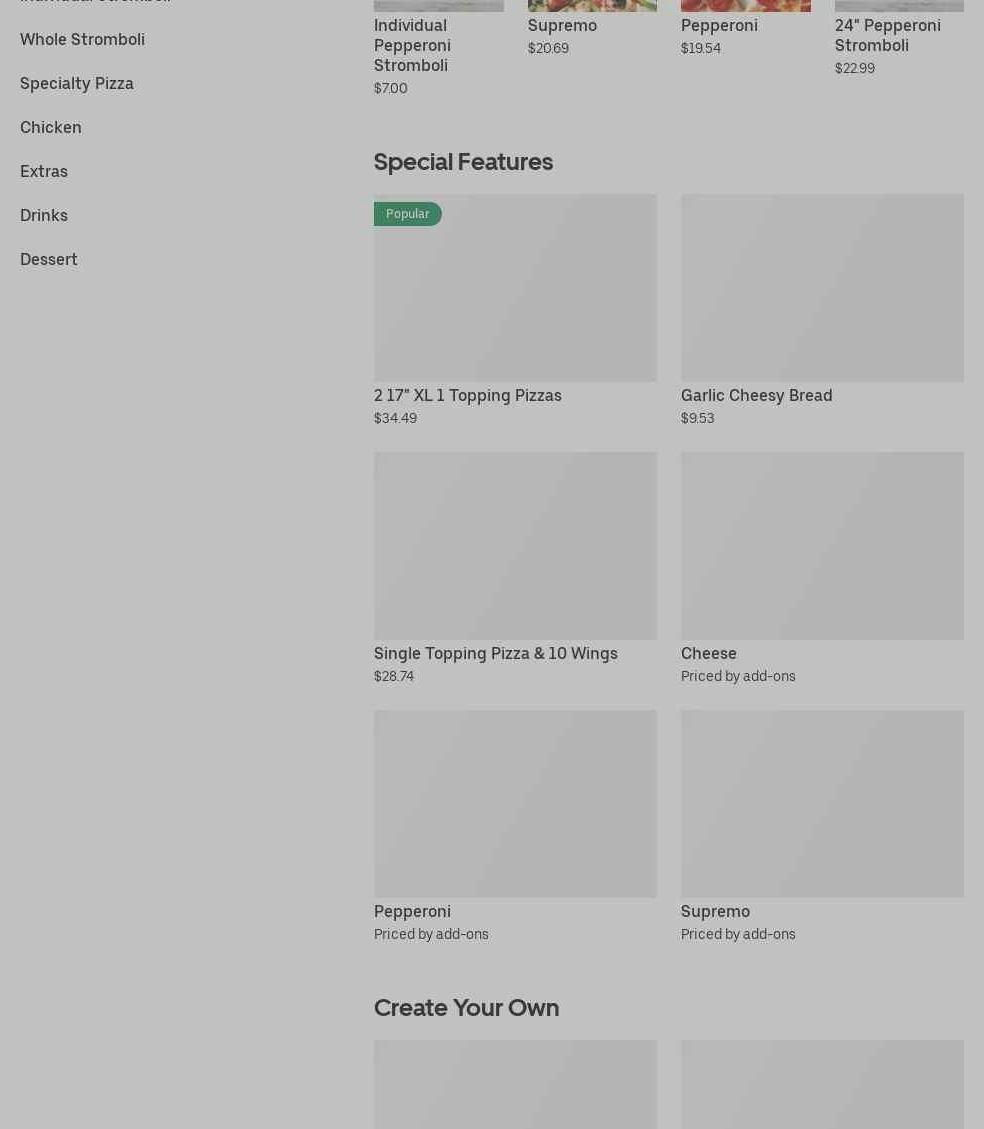This screenshot has width=984, height=1129.
Task: Open Single Topping Pizza & 10 Wings image
Action: click(515, 546)
